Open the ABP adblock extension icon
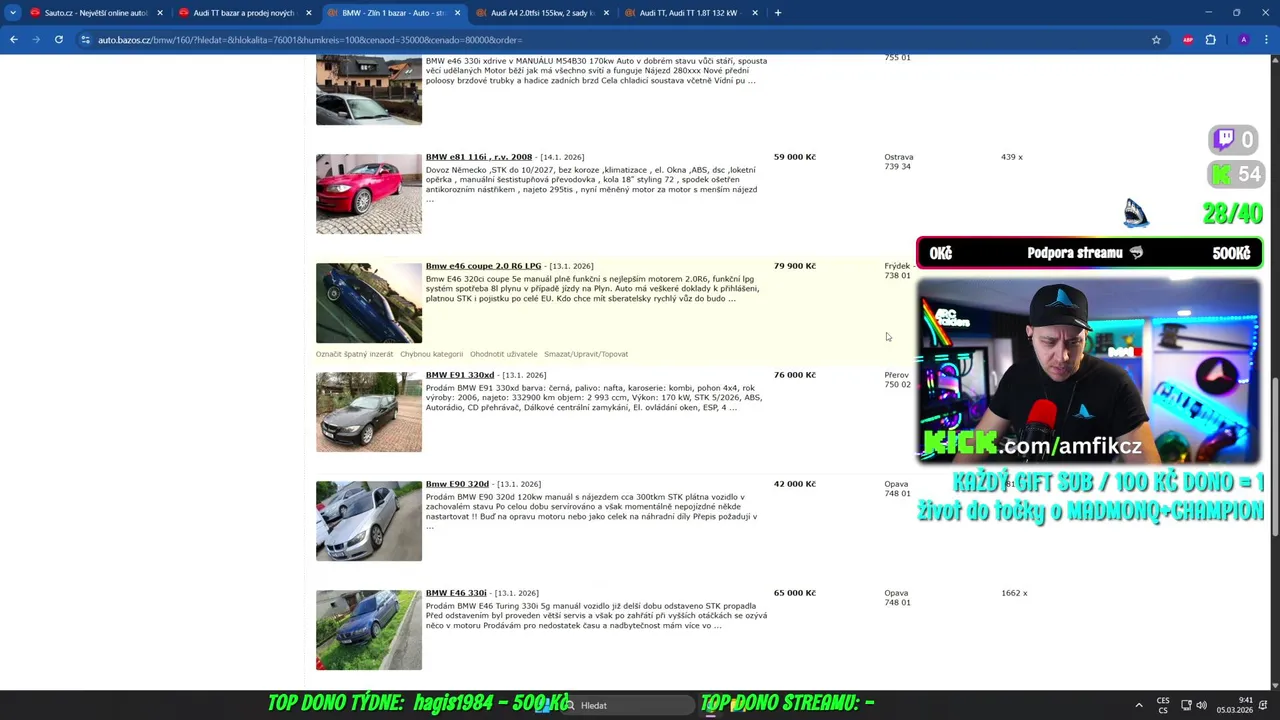Image resolution: width=1280 pixels, height=720 pixels. coord(1188,40)
